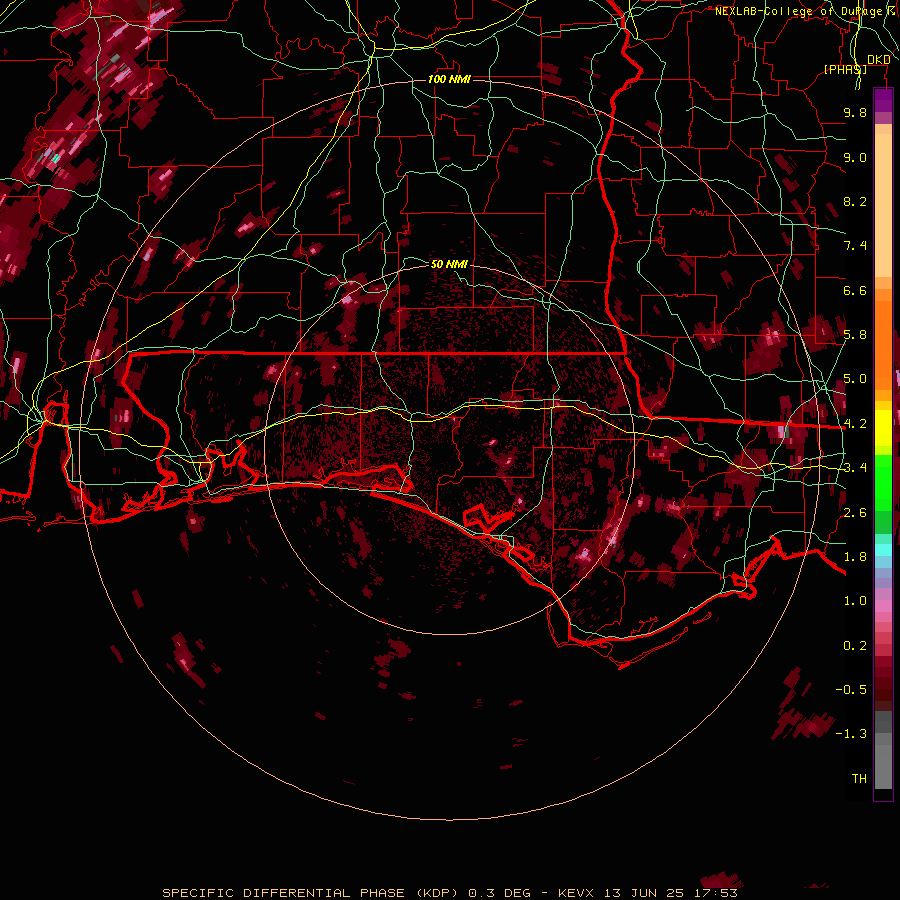This screenshot has width=900, height=900.
Task: Click the 6.6 value on the legend
Action: [855, 290]
